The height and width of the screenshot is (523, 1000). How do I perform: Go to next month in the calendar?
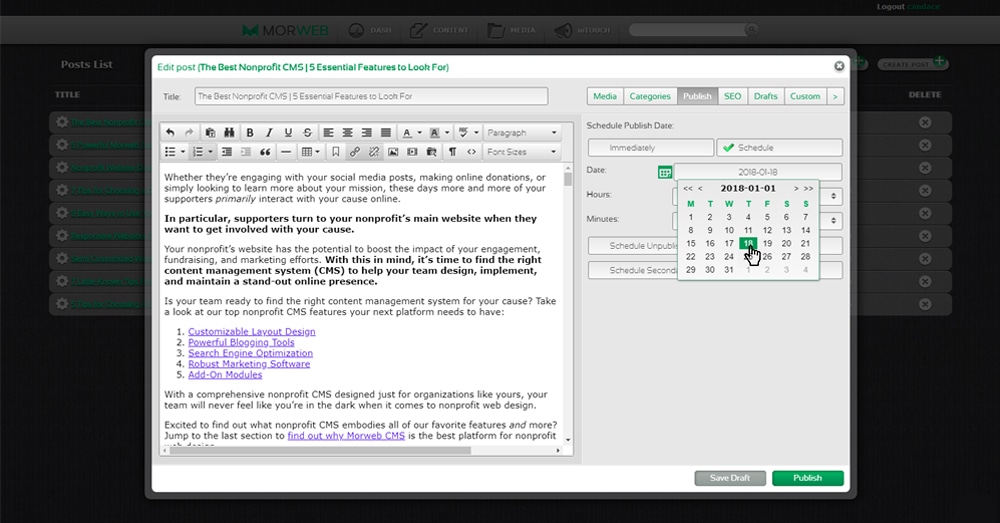coord(796,189)
